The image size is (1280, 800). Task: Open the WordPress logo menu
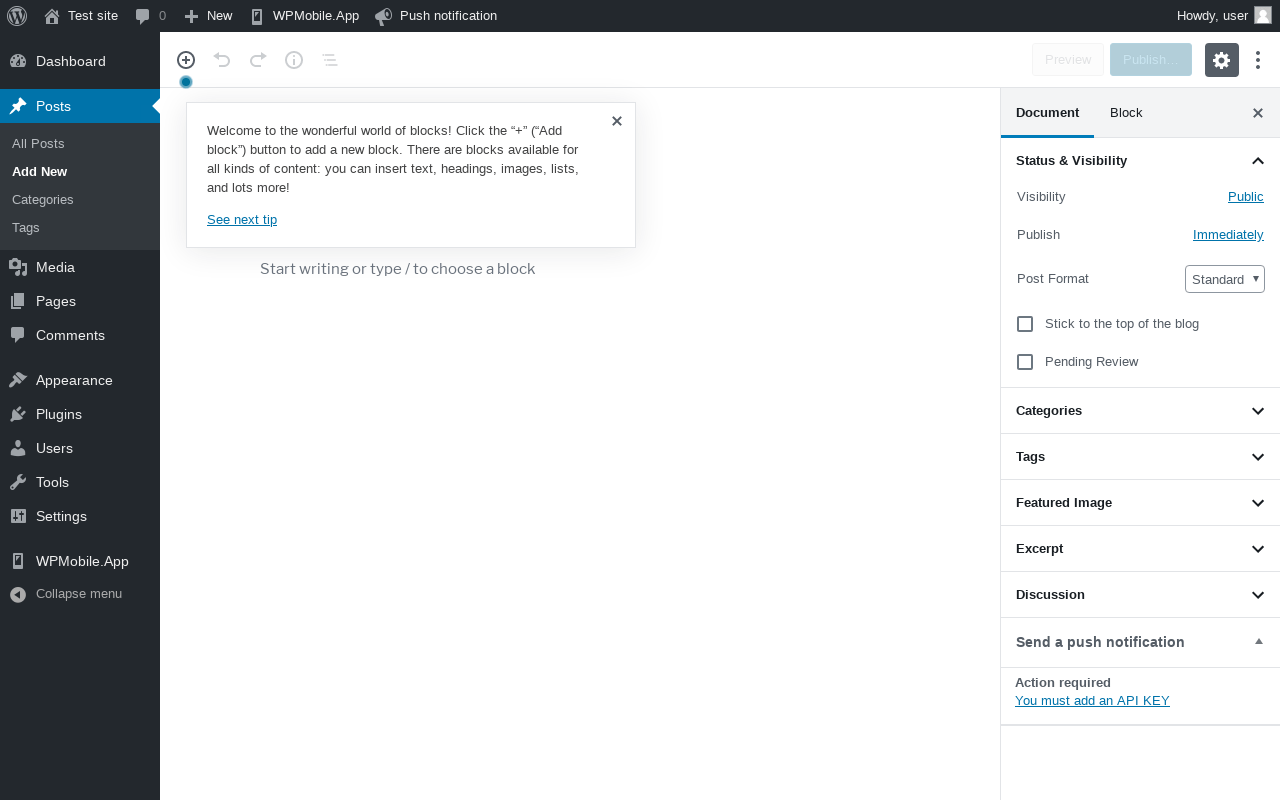16,16
